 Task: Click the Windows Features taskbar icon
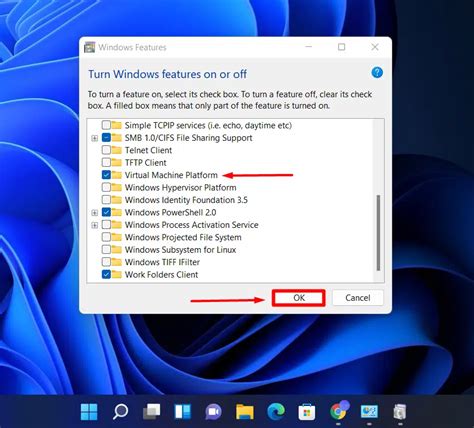pos(400,412)
